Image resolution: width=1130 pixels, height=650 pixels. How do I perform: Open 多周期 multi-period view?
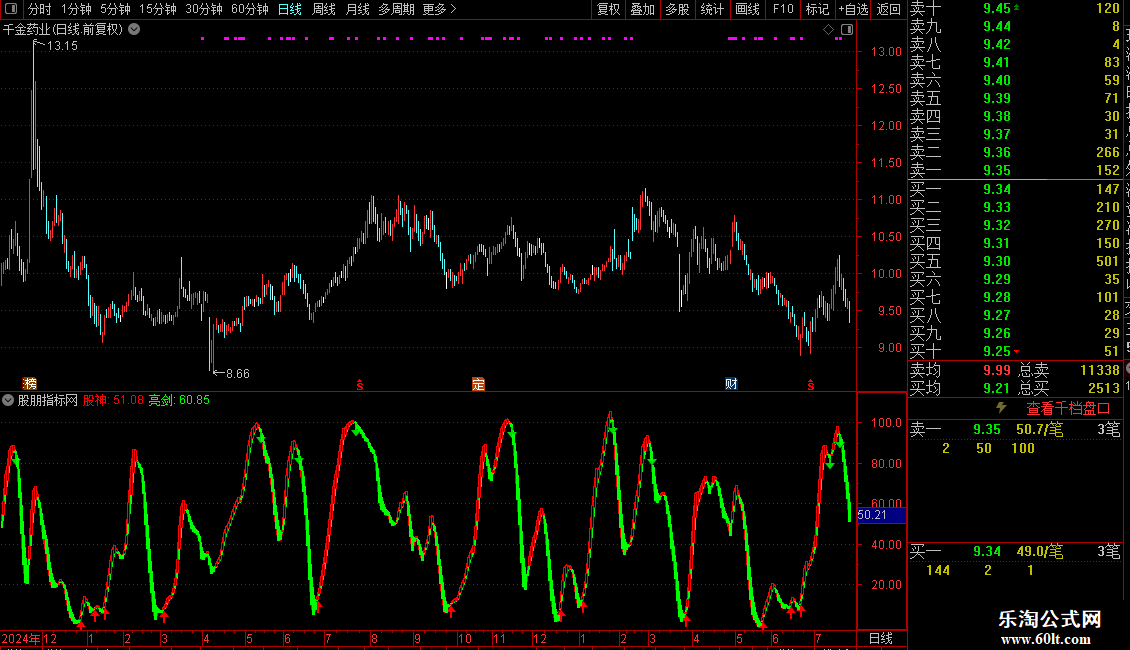pyautogui.click(x=396, y=9)
